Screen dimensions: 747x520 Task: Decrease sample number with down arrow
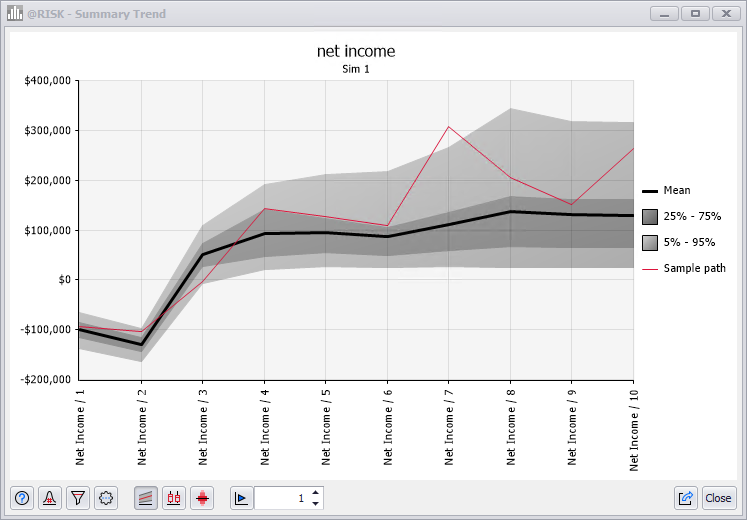pos(316,504)
